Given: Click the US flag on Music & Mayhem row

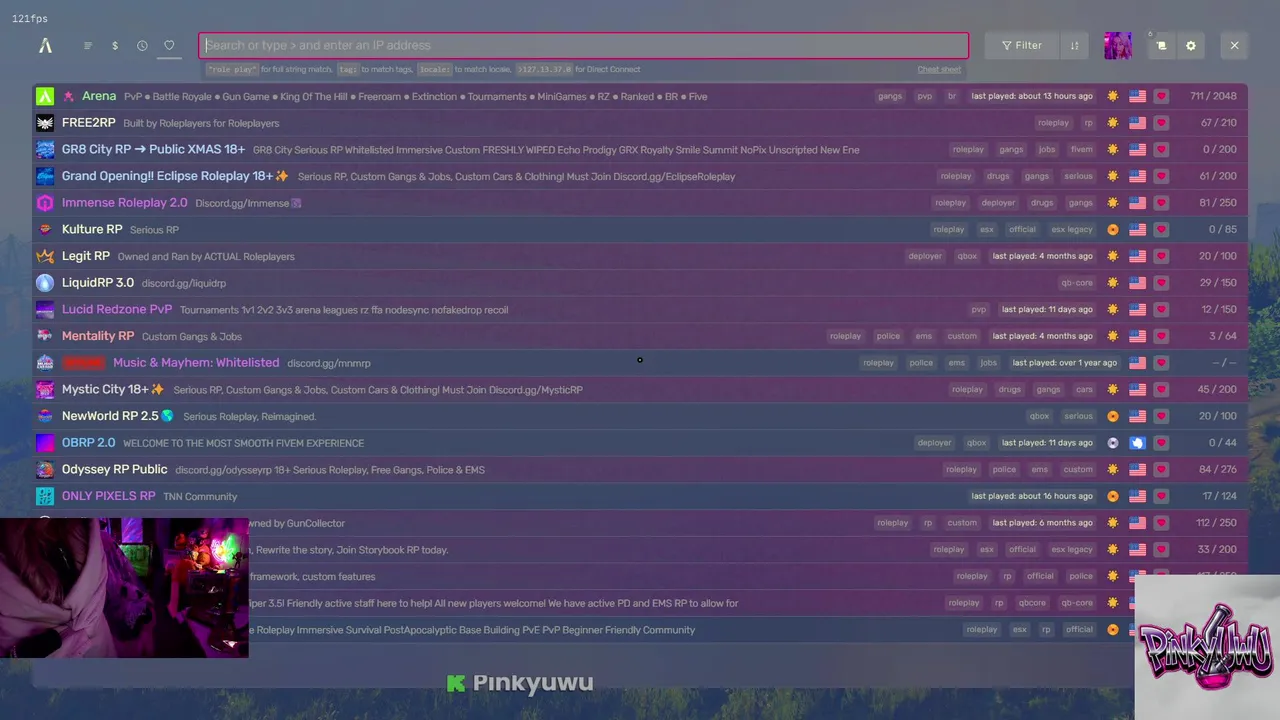Looking at the screenshot, I should [x=1137, y=363].
